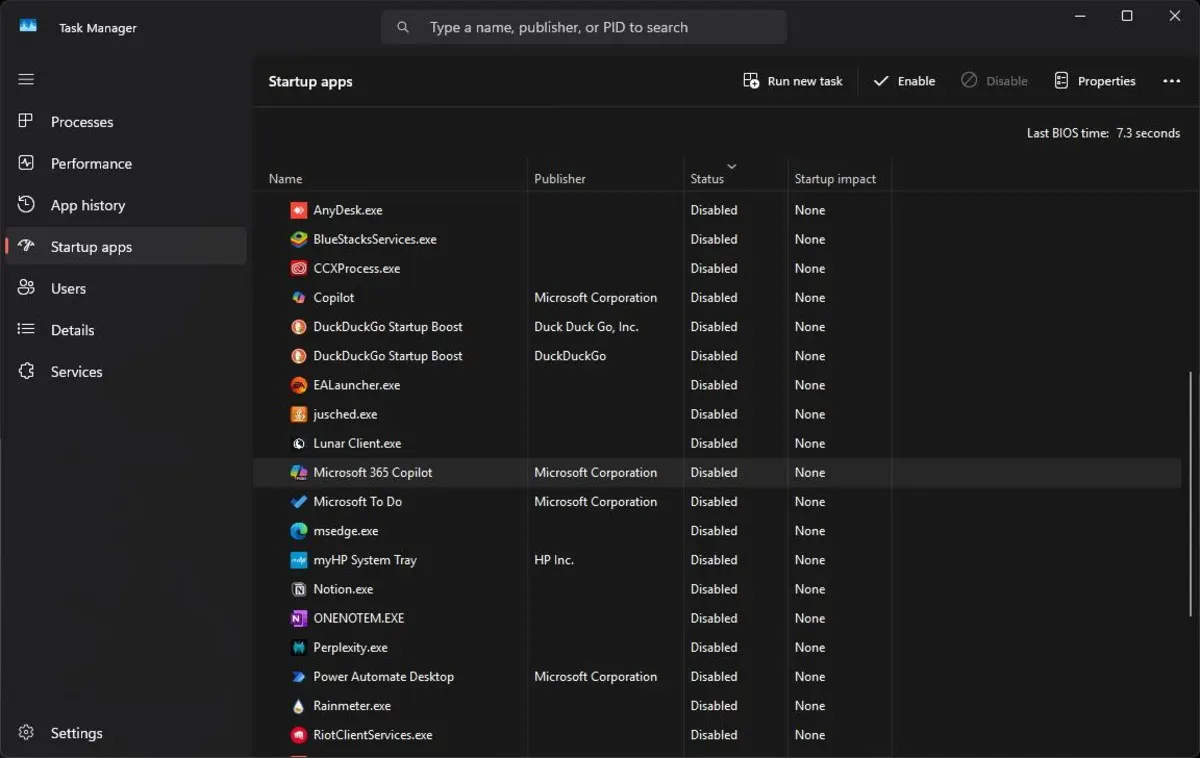Select the Copilot app icon
Image resolution: width=1200 pixels, height=758 pixels.
click(x=297, y=297)
